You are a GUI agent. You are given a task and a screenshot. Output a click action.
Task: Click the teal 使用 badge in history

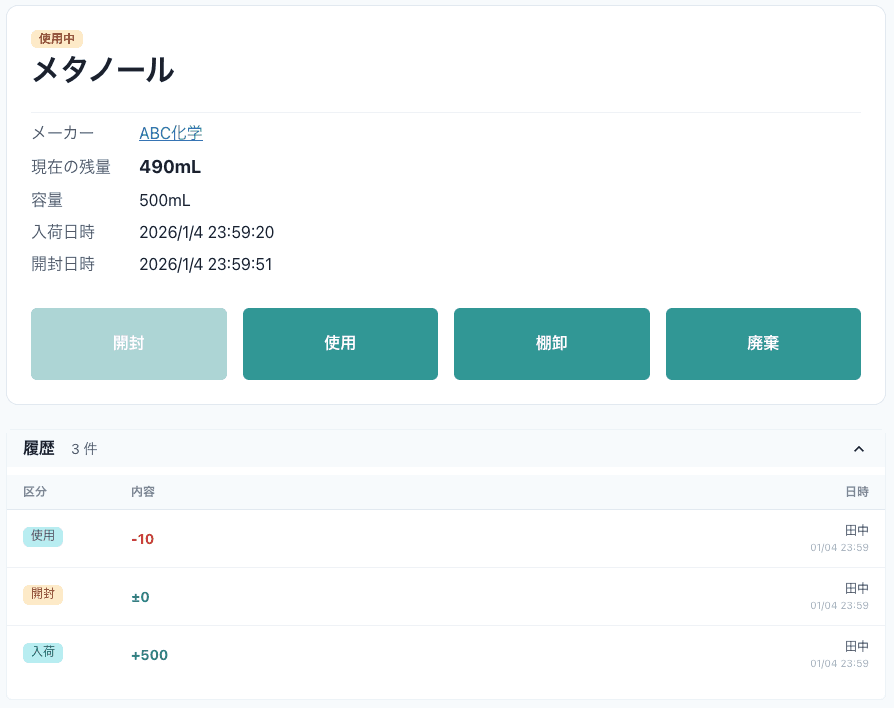tap(43, 536)
